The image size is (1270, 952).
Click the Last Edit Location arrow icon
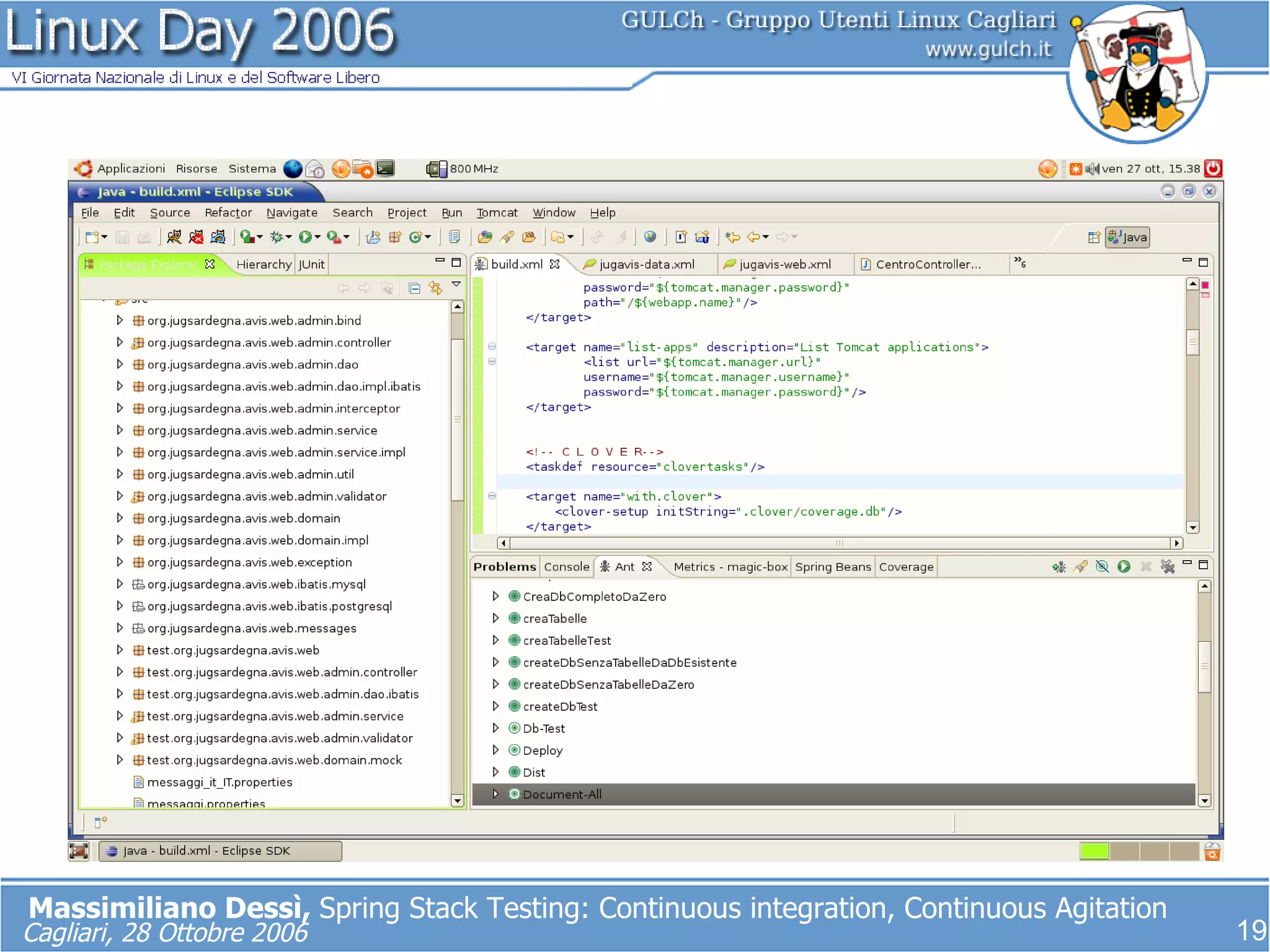732,237
